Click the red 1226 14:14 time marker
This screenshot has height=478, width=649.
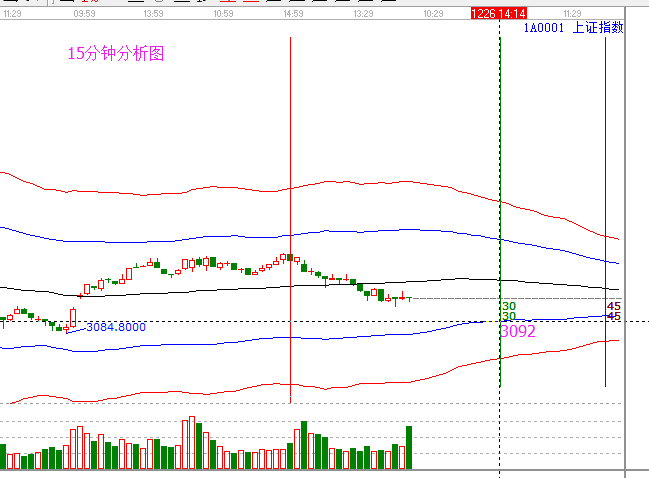(499, 14)
